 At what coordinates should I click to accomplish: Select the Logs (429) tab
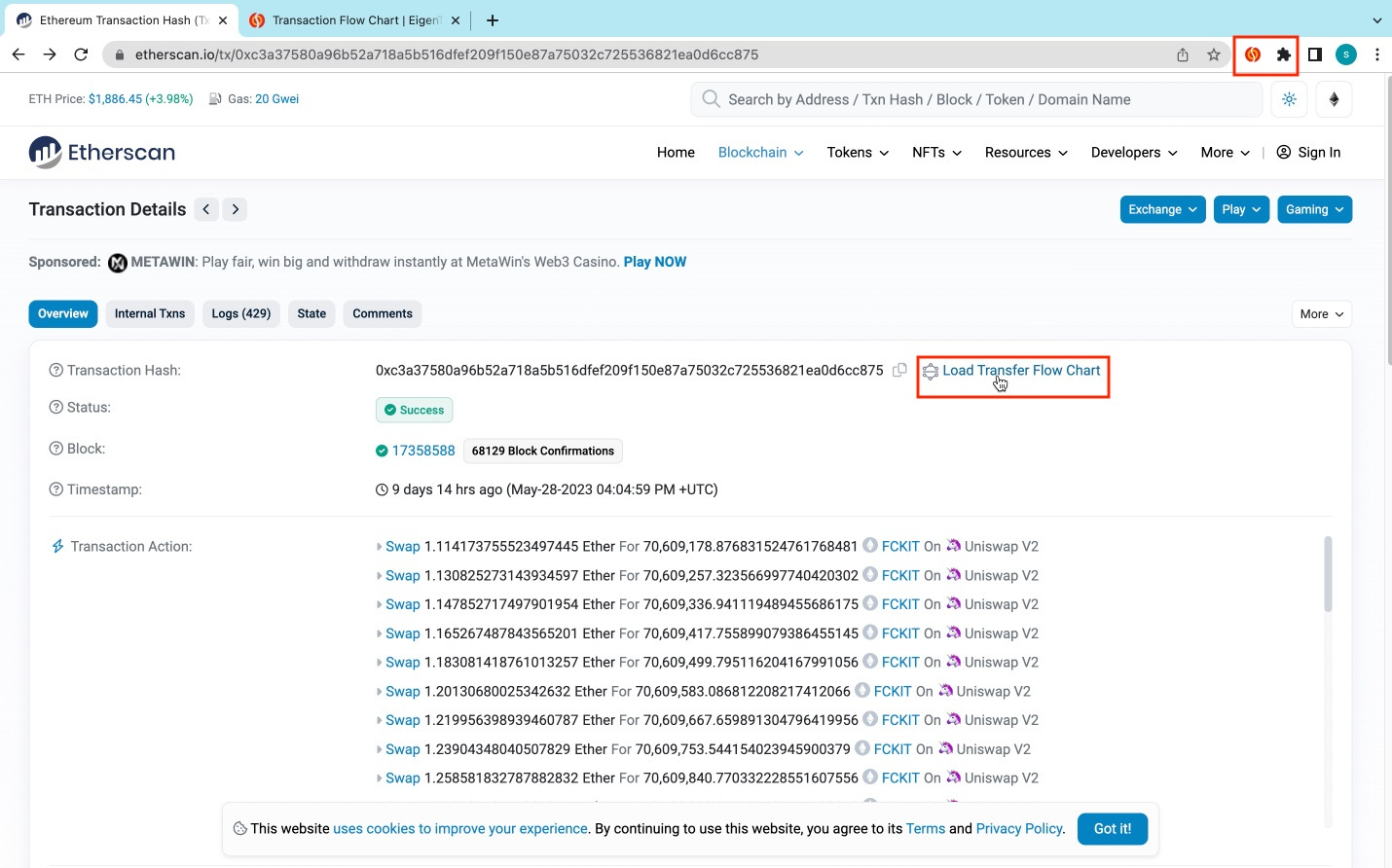click(x=241, y=313)
